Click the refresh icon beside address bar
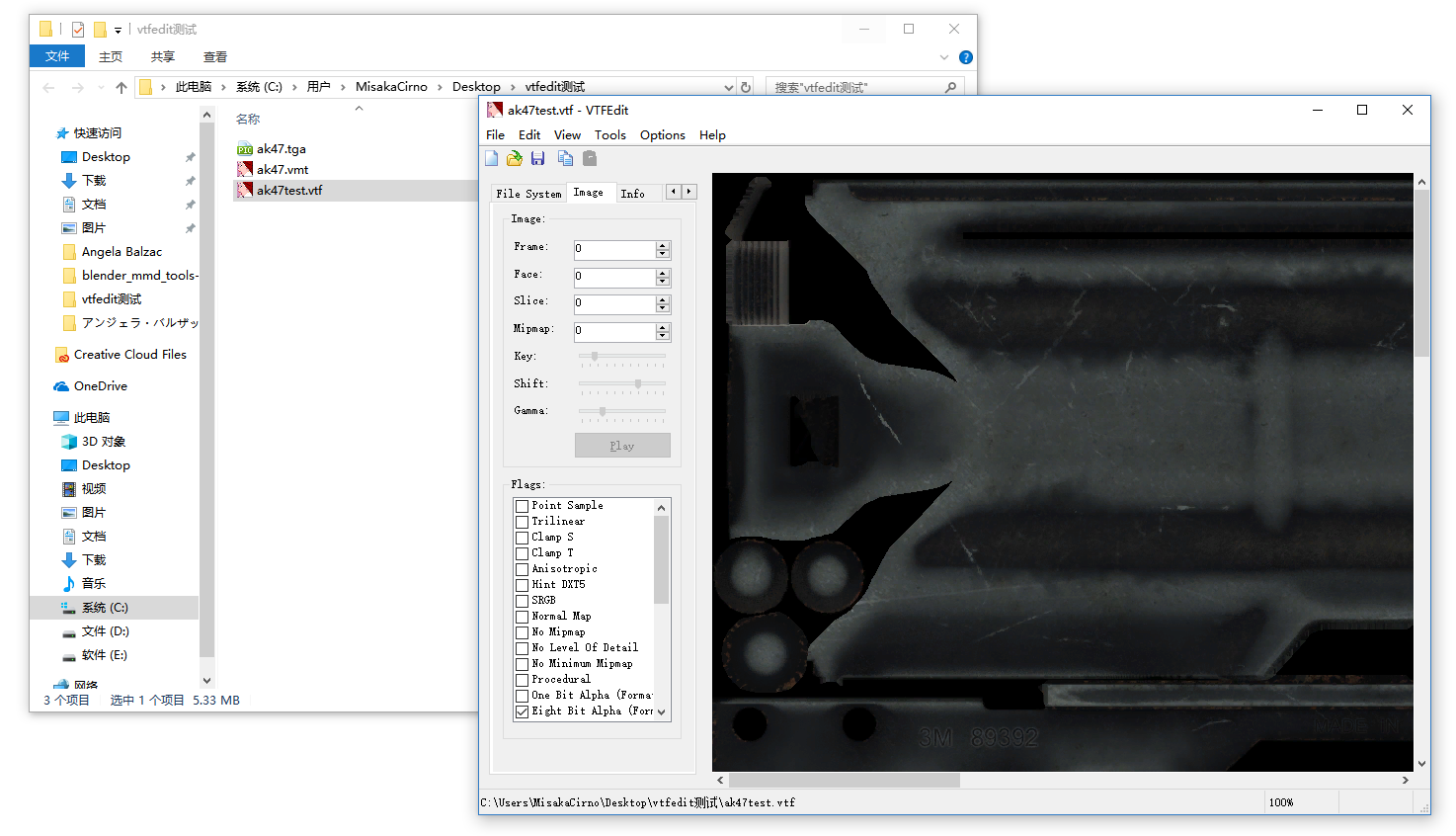1456x836 pixels. click(746, 87)
